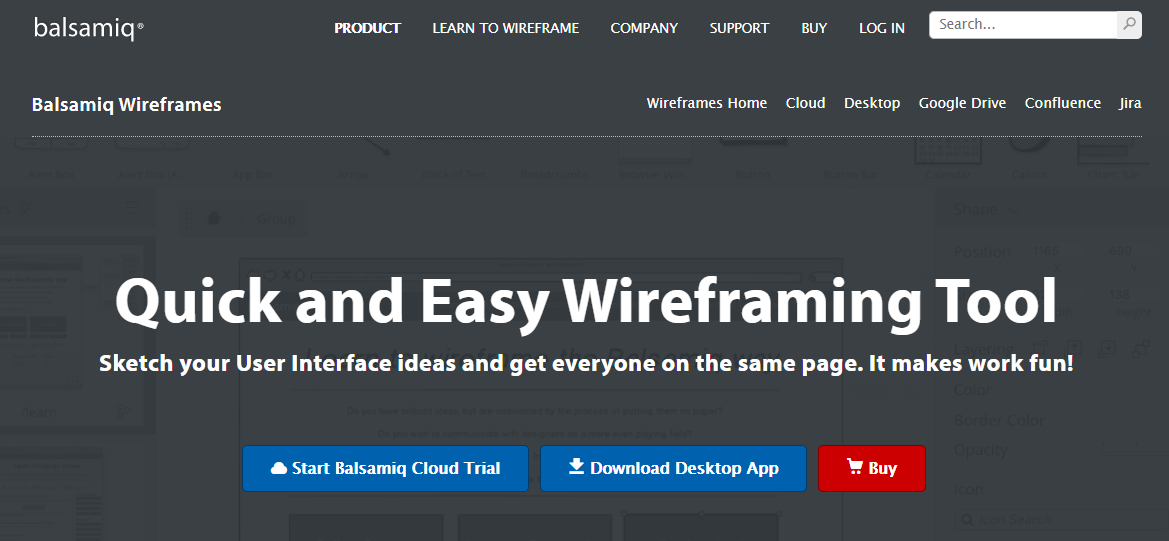Focus the Search input field
Viewport: 1169px width, 541px height.
1023,25
